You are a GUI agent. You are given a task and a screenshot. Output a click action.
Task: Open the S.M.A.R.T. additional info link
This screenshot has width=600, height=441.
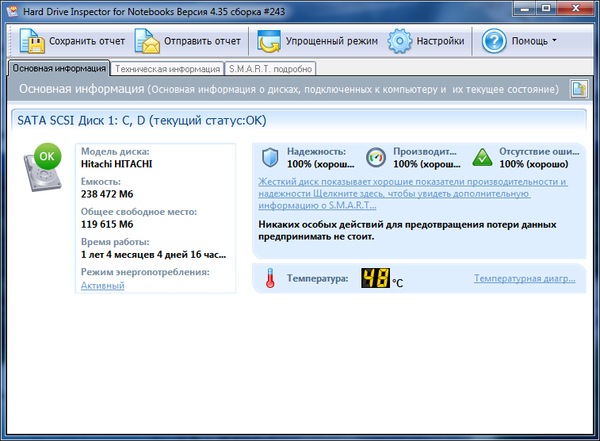pyautogui.click(x=412, y=194)
